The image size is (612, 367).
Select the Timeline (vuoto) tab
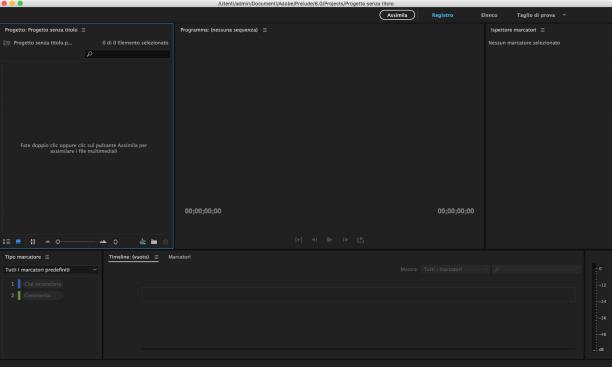[129, 257]
